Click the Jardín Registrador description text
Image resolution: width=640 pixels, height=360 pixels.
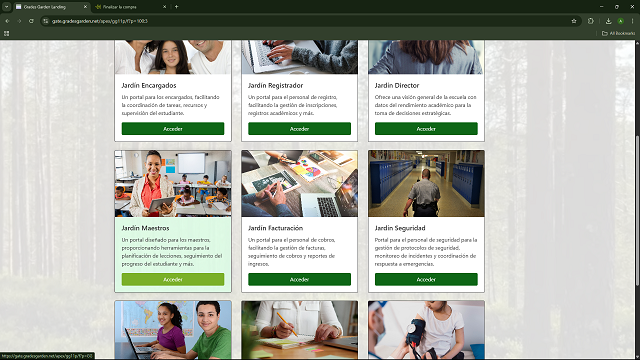(293, 105)
